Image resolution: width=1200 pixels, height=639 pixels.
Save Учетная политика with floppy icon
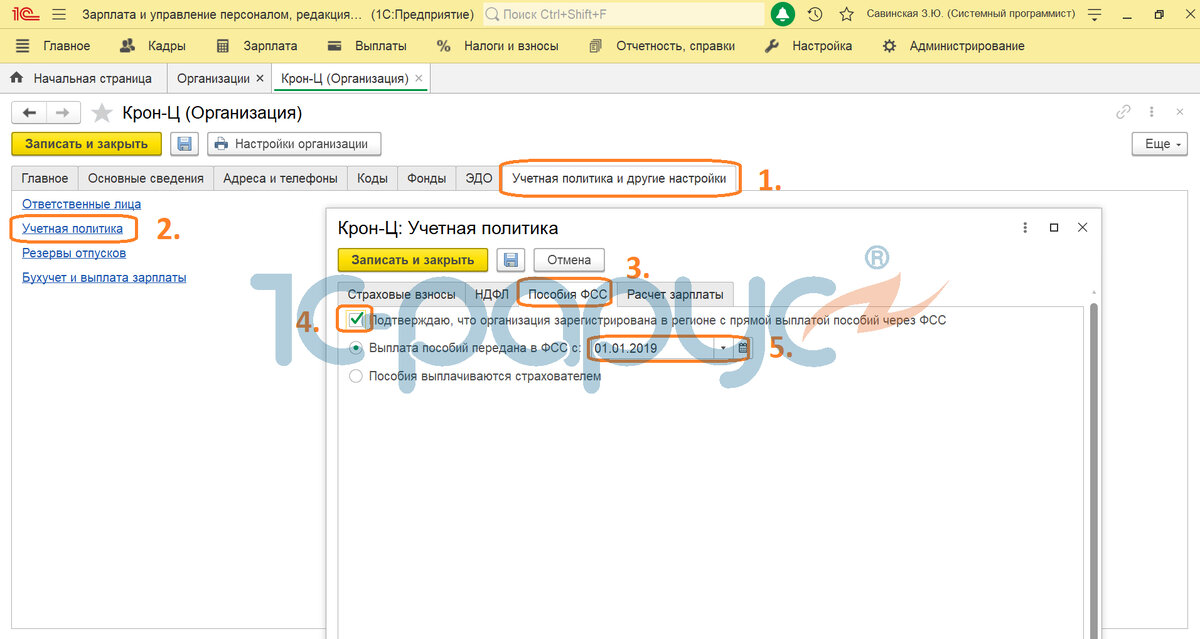click(x=511, y=260)
